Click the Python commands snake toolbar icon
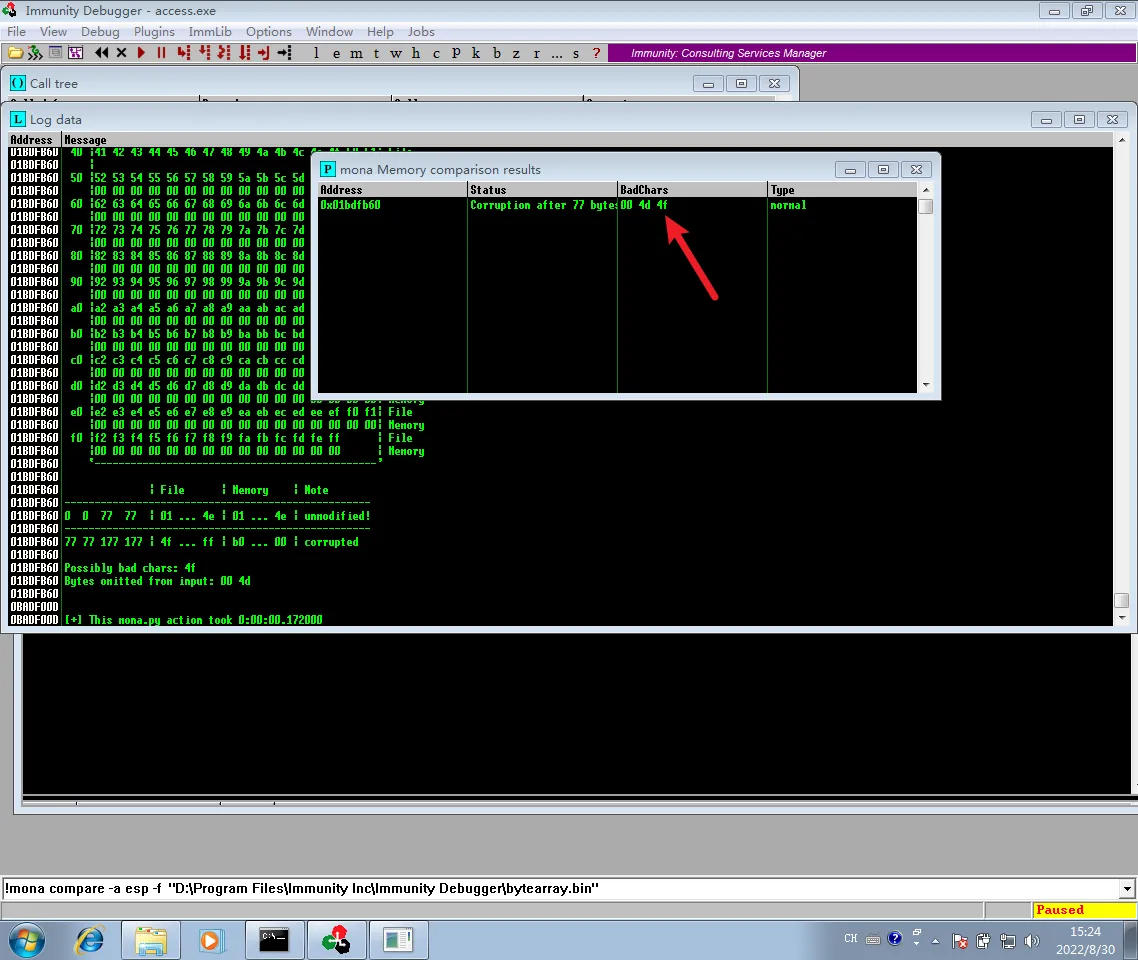This screenshot has width=1138, height=960. click(35, 53)
